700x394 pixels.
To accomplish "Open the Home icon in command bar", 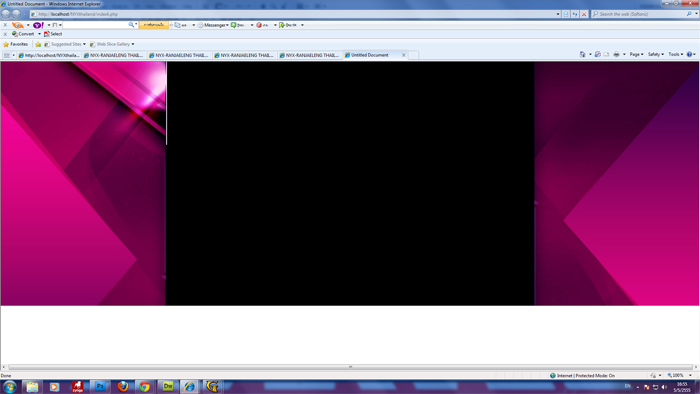I will [x=582, y=54].
